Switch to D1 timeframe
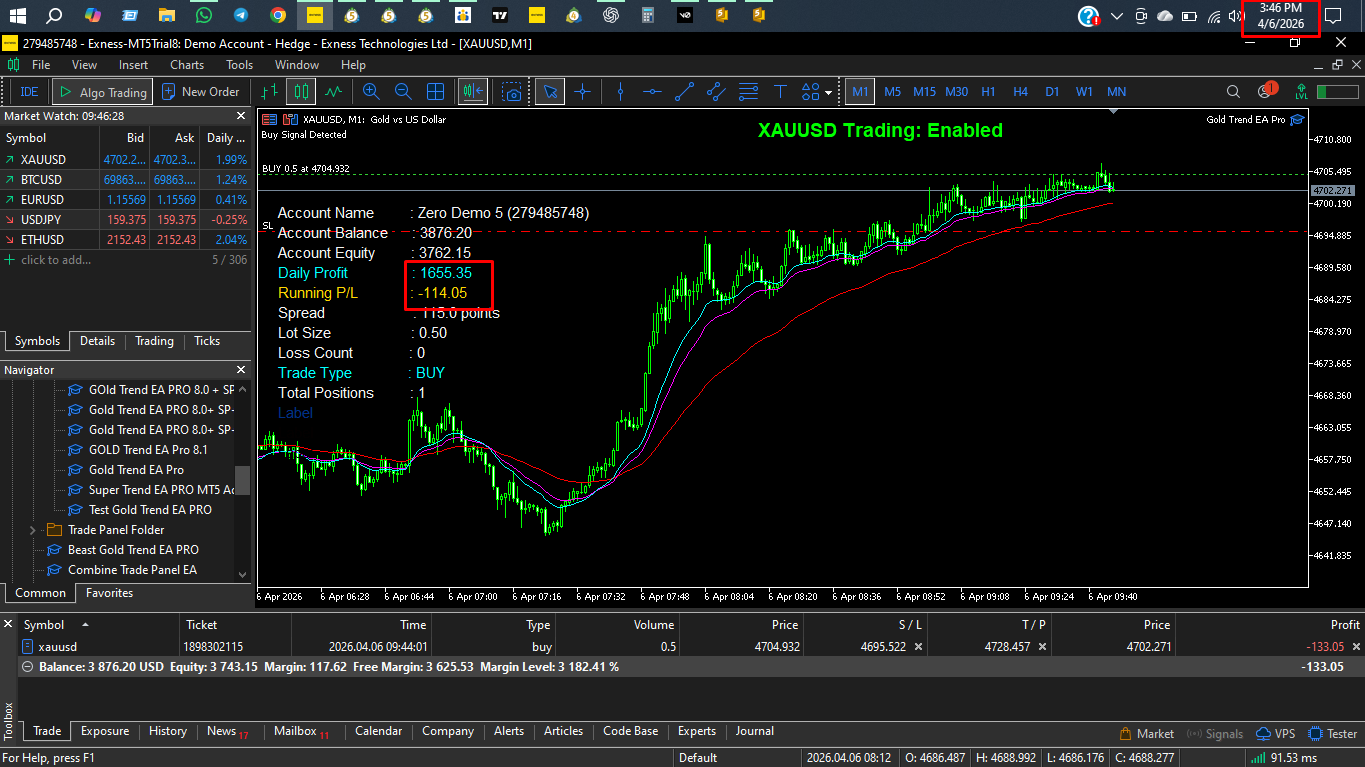The height and width of the screenshot is (767, 1365). pyautogui.click(x=1052, y=92)
